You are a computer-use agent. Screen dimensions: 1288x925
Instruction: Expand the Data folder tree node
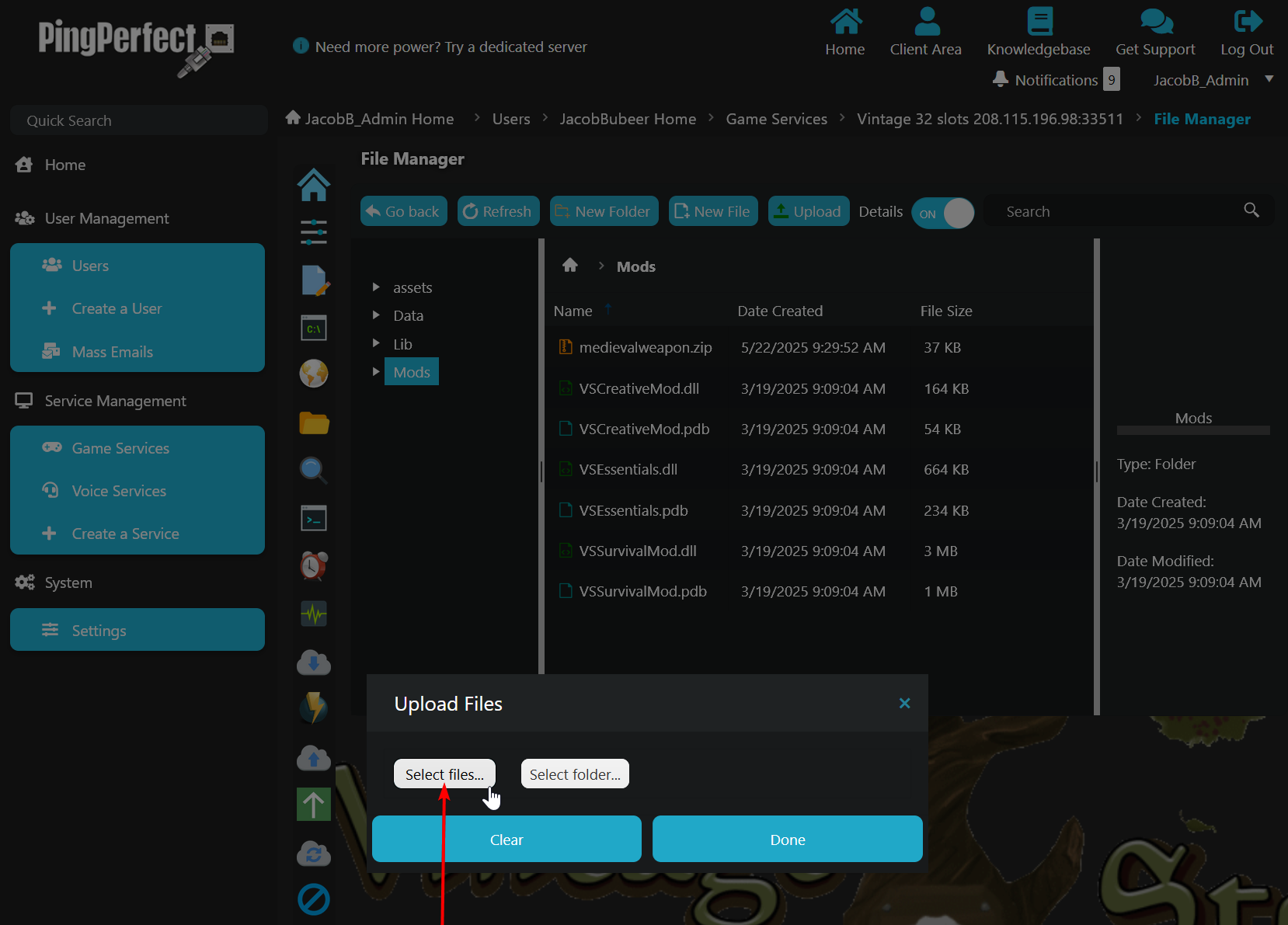[x=376, y=315]
